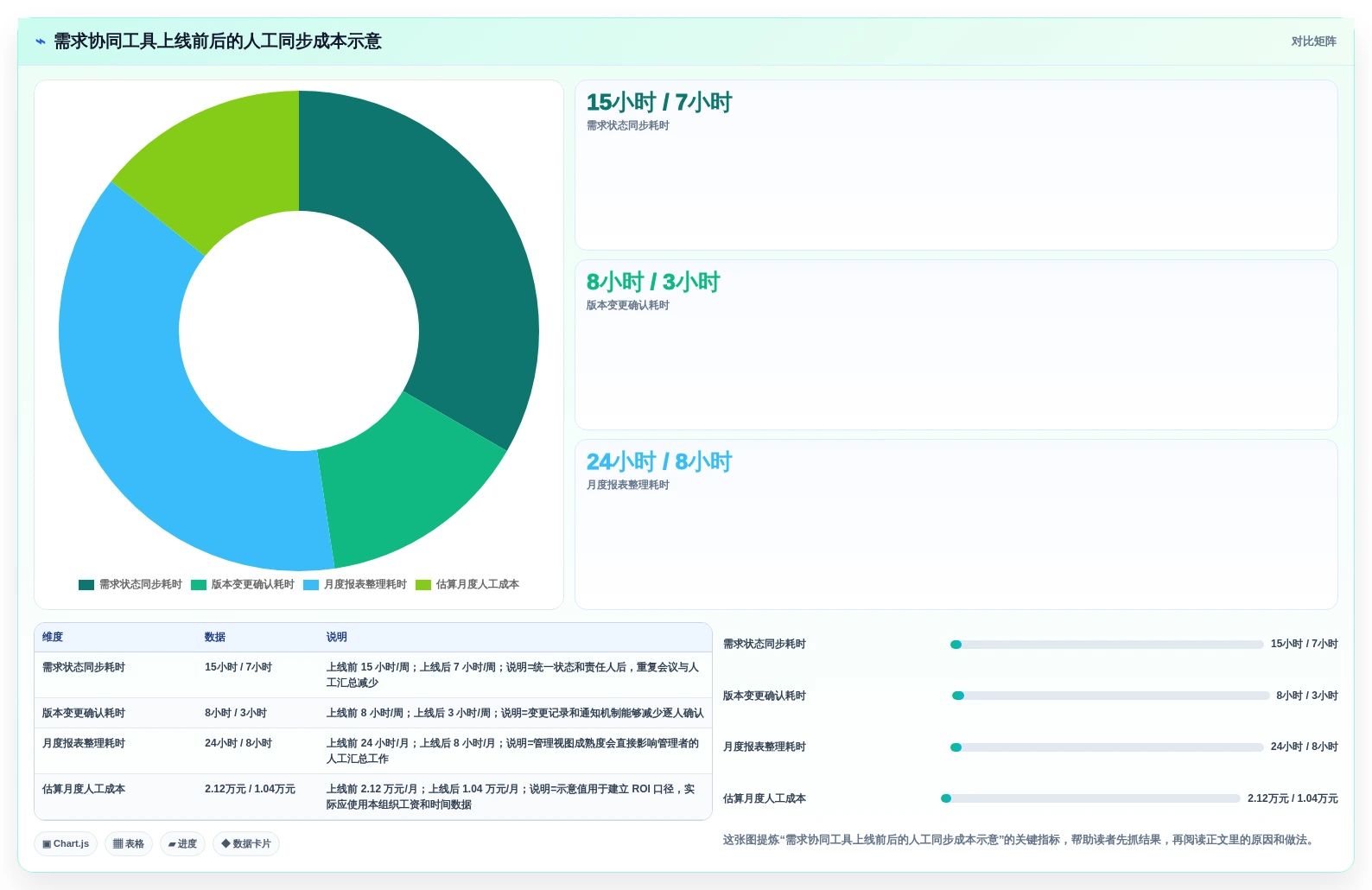The width and height of the screenshot is (1372, 890).
Task: Select the 进度 tag chip
Action: click(182, 843)
